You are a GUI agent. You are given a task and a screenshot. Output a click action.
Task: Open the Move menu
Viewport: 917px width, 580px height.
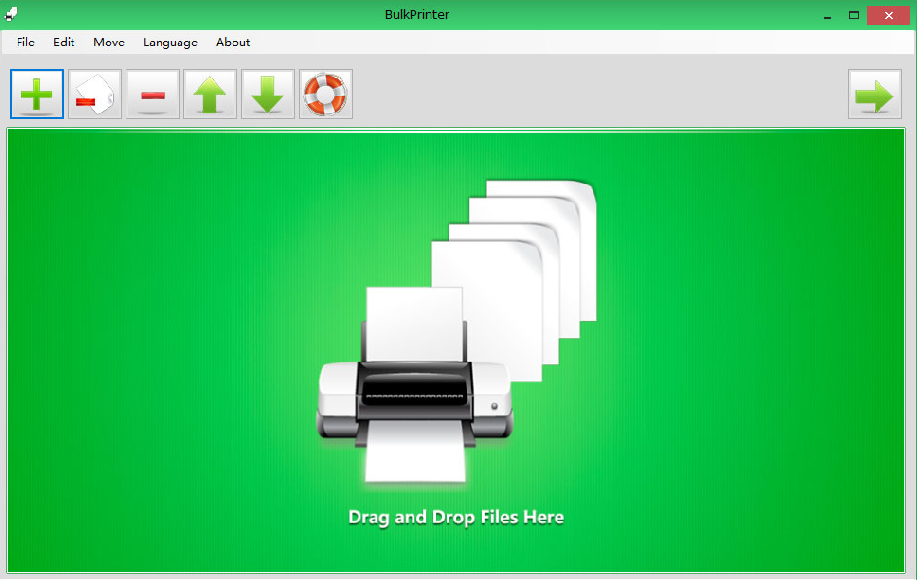pos(108,42)
